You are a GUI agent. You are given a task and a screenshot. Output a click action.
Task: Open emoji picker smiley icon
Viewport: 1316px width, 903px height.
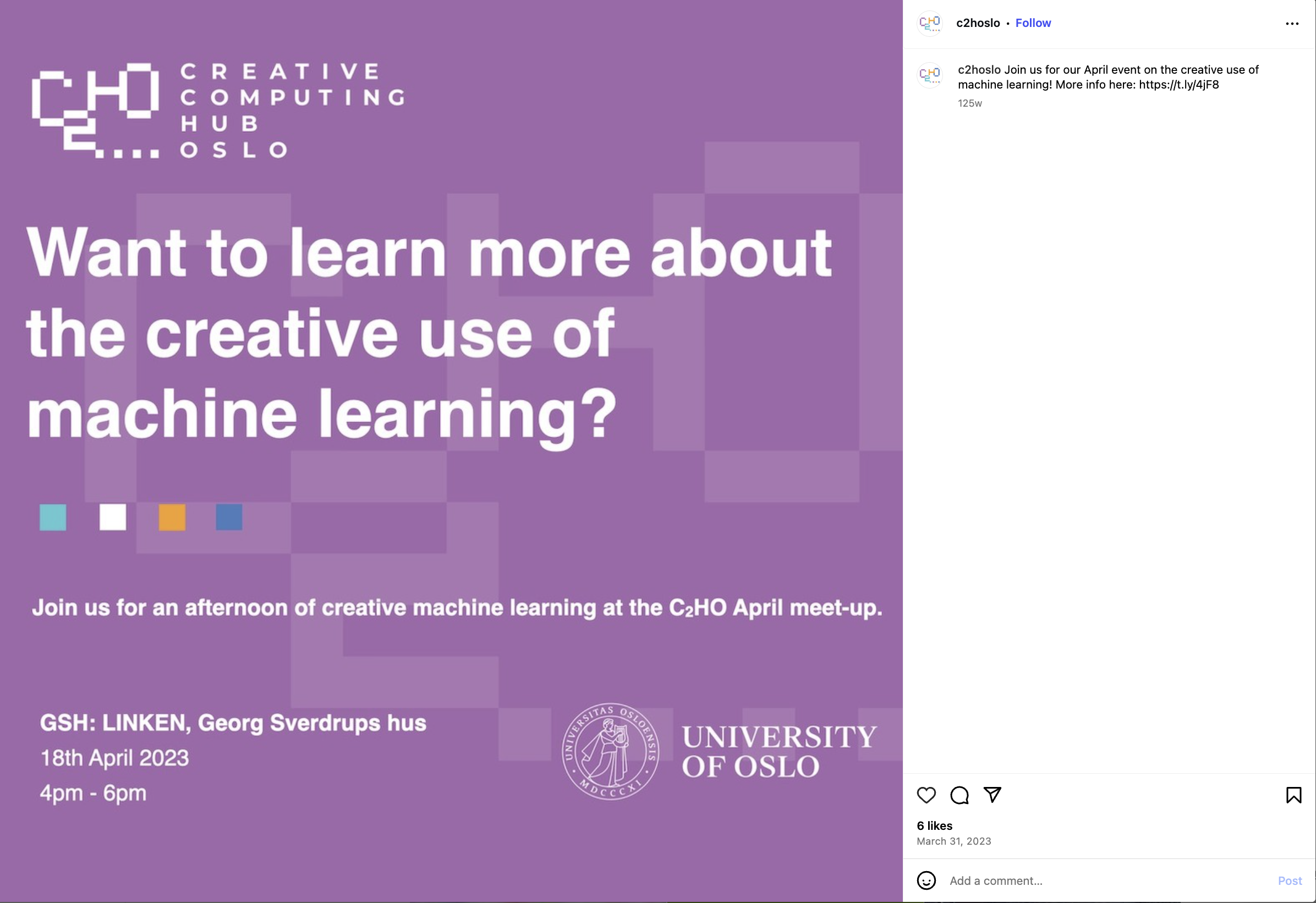pos(926,880)
